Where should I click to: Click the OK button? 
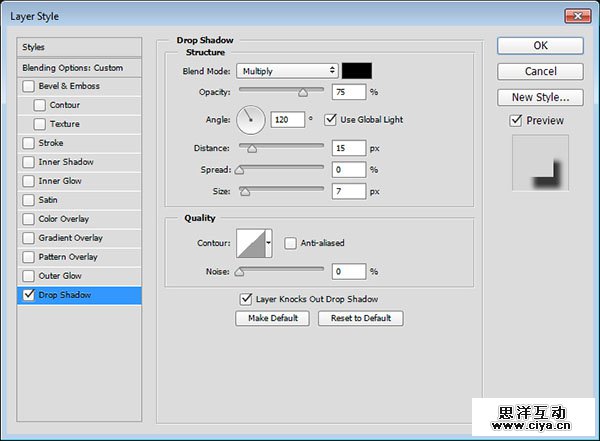pyautogui.click(x=540, y=46)
